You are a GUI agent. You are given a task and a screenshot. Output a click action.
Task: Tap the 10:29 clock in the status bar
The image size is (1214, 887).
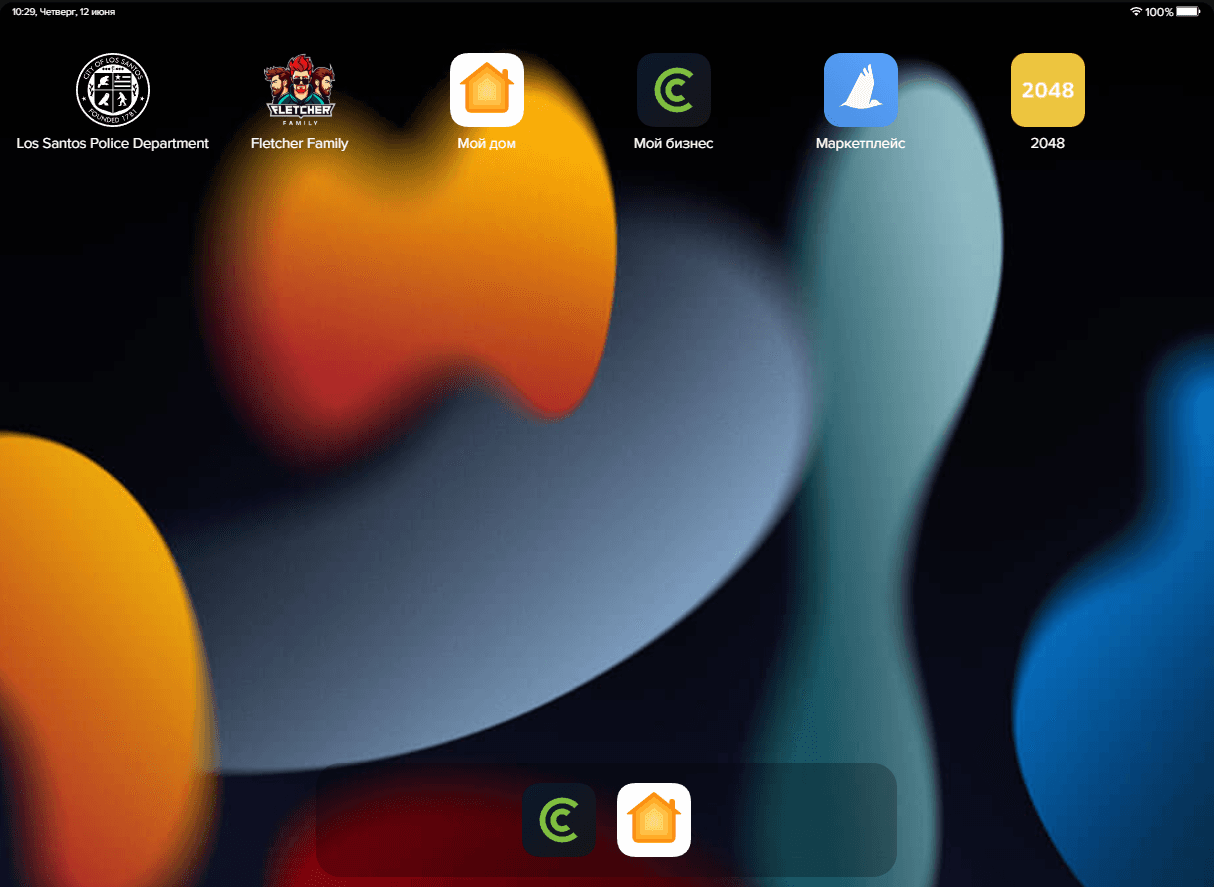(x=23, y=12)
